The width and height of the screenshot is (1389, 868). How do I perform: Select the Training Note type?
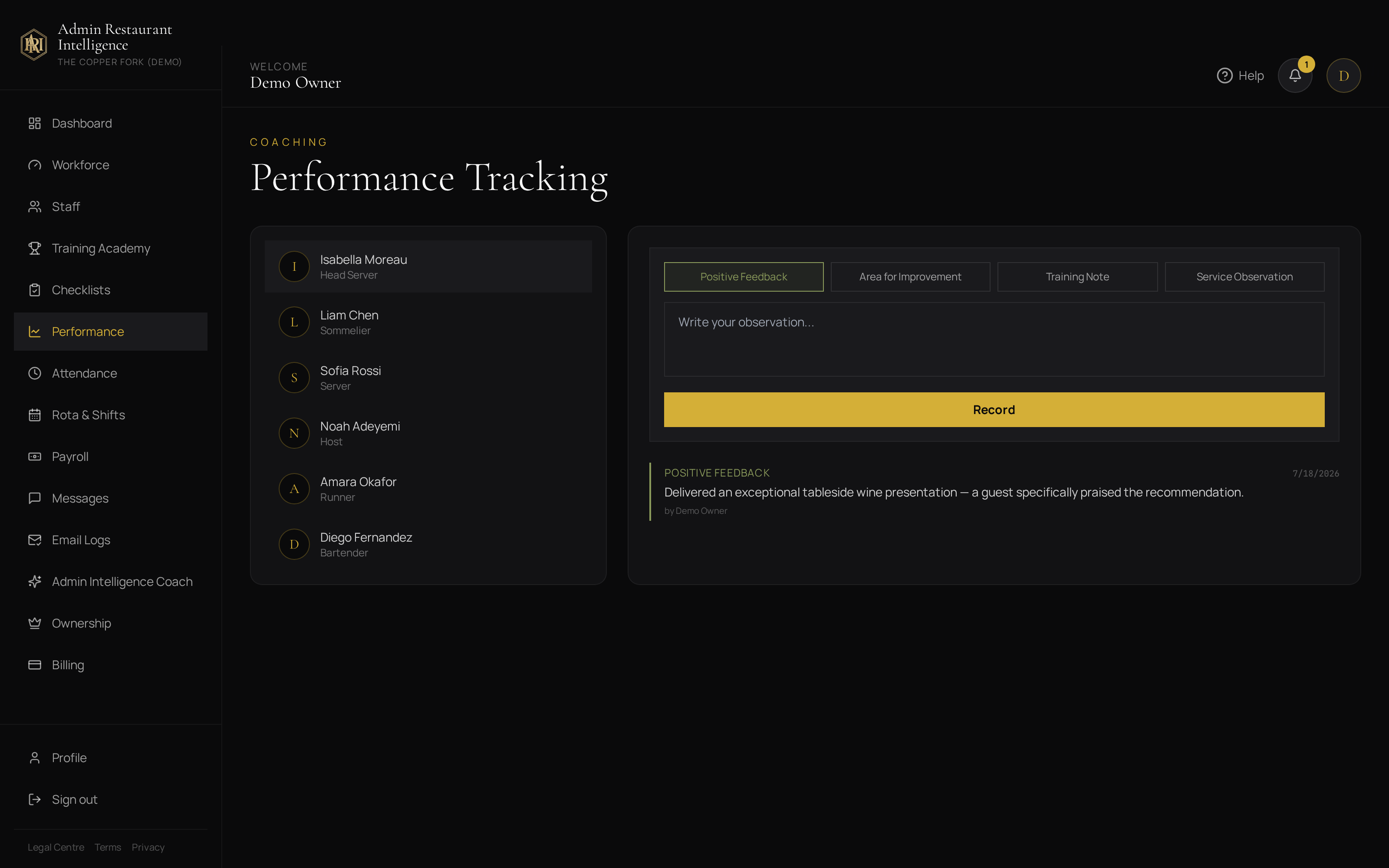pyautogui.click(x=1077, y=277)
